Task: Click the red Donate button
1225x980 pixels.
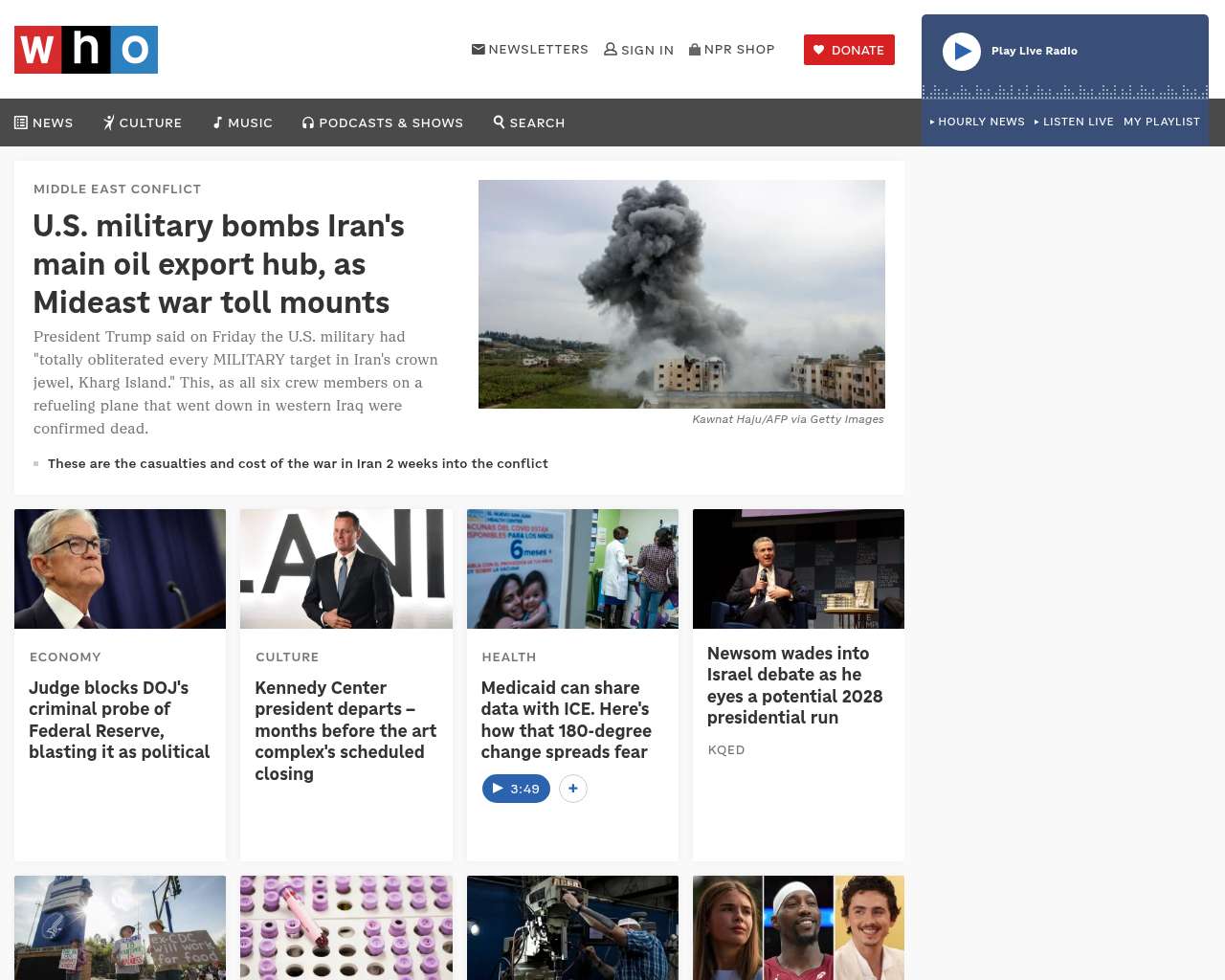Action: [x=849, y=50]
